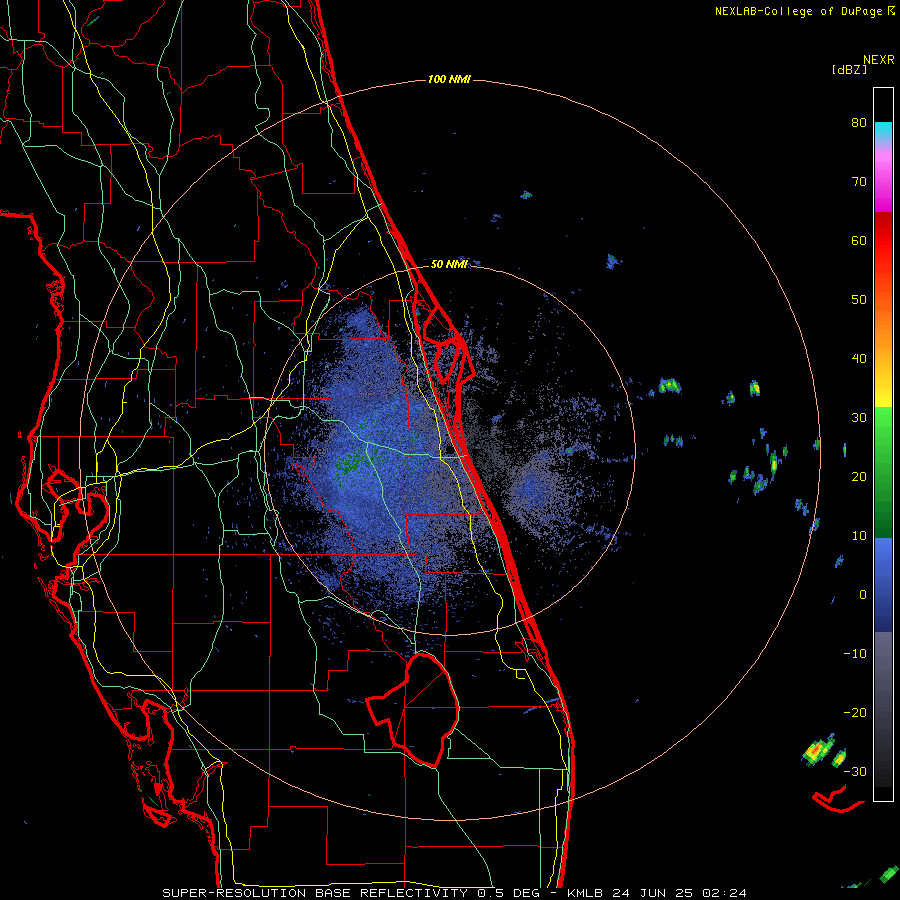The height and width of the screenshot is (900, 900).
Task: Click "SUPER-RESOLUTION BASE REFLECTIVITY" caption text
Action: tap(315, 893)
